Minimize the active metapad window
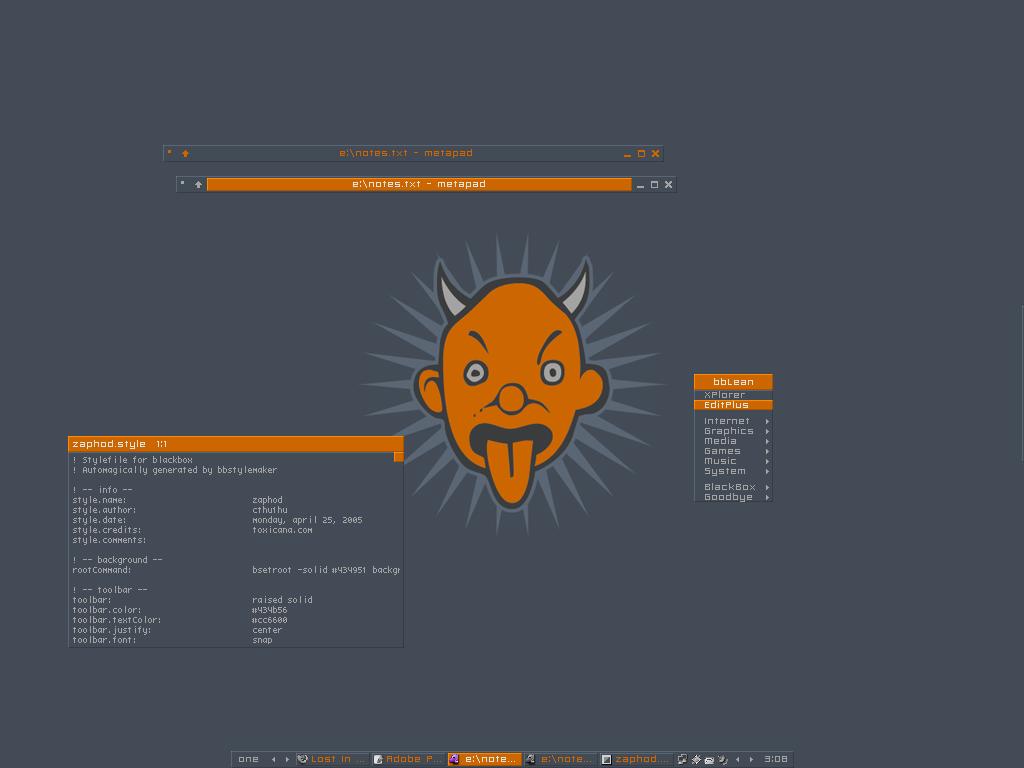 [641, 185]
